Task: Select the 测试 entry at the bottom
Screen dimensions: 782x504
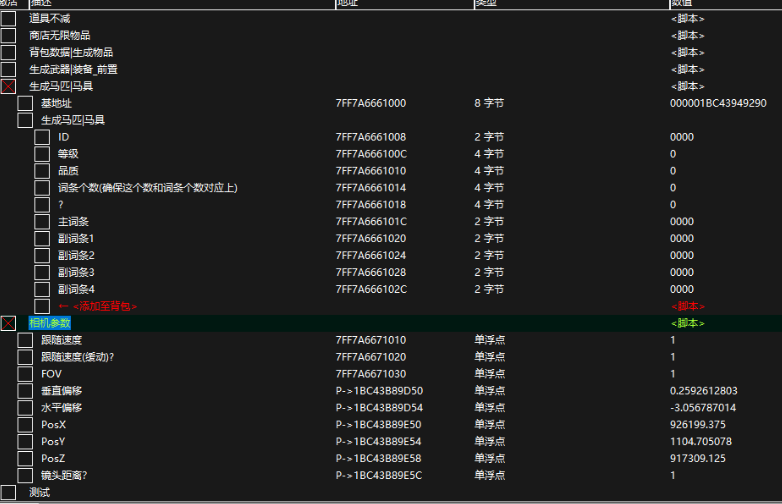Action: [x=39, y=492]
